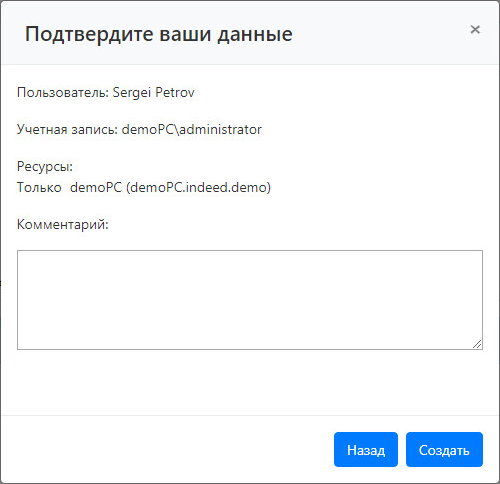Click empty header area beside the title
The width and height of the screenshot is (500, 484).
click(x=380, y=33)
